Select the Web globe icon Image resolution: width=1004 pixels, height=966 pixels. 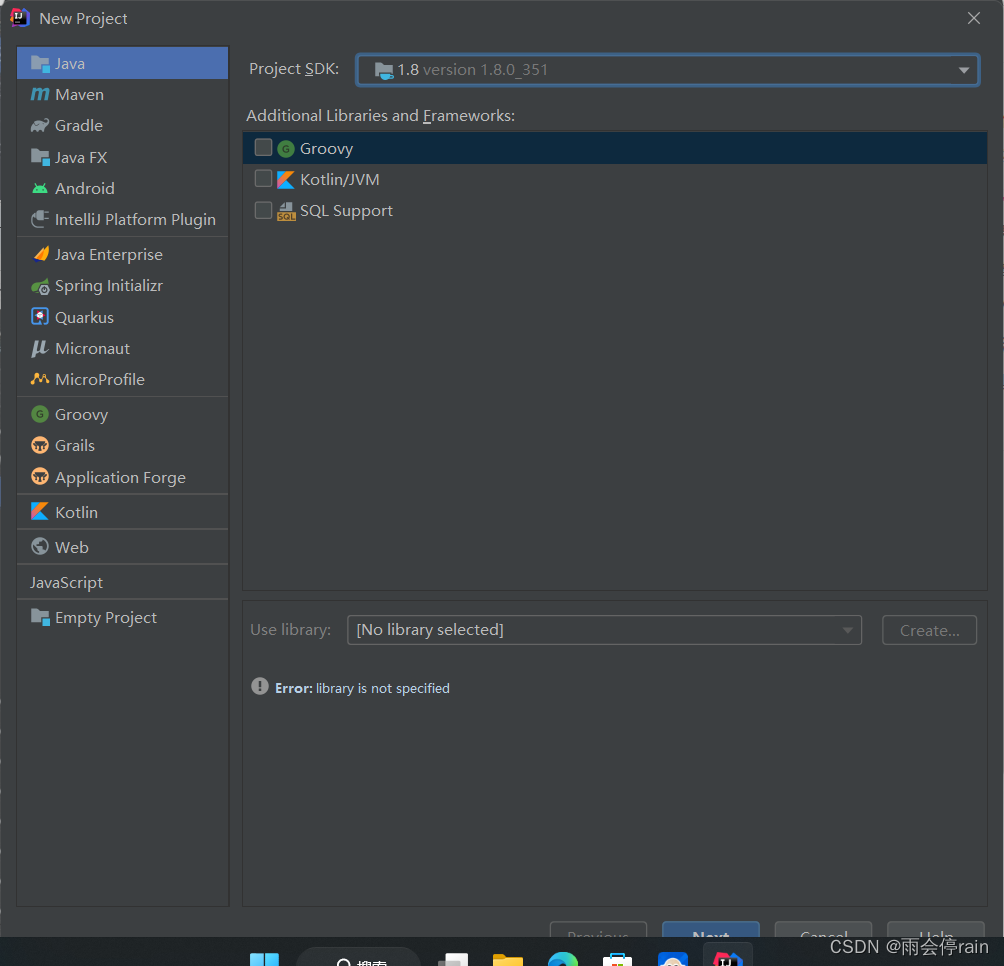click(40, 547)
